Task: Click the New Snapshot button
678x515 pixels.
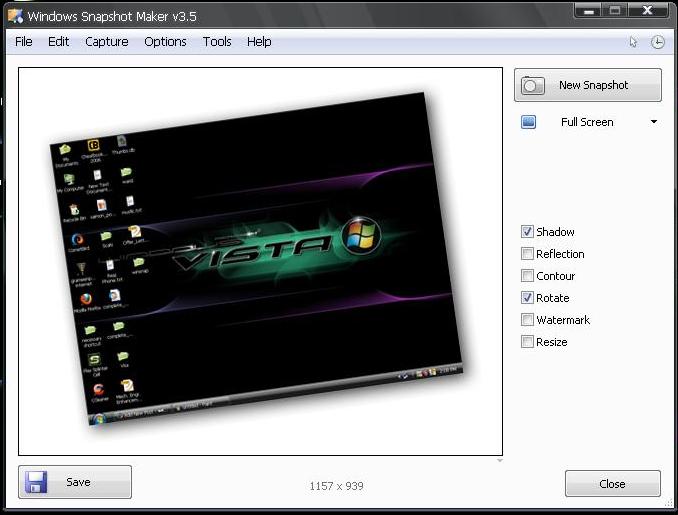Action: coord(588,85)
